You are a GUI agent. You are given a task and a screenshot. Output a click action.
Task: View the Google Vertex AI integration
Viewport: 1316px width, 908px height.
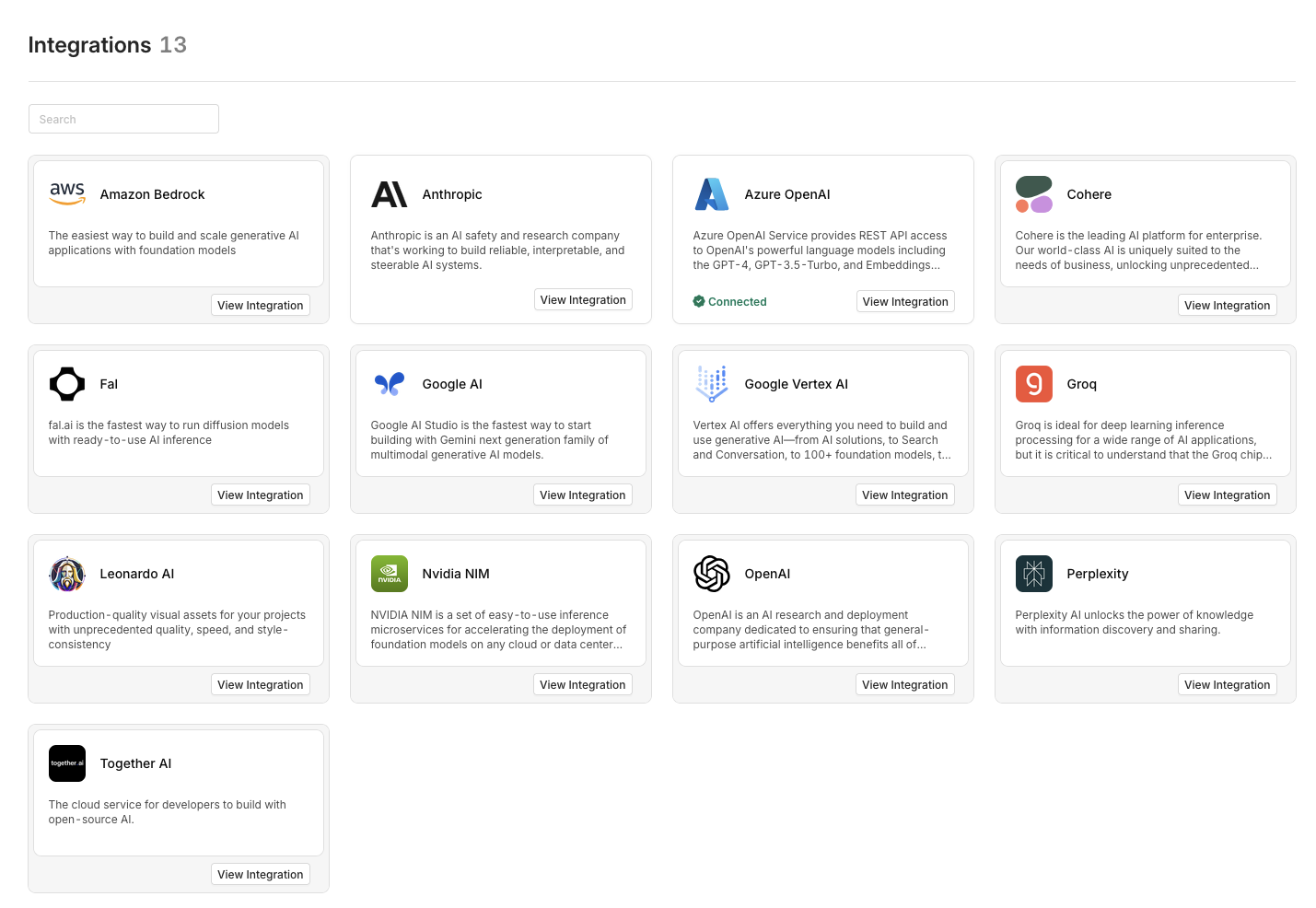pyautogui.click(x=905, y=495)
